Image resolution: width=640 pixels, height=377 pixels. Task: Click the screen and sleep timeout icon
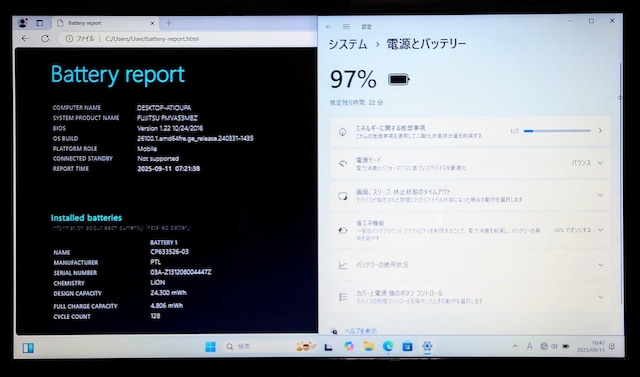pyautogui.click(x=343, y=196)
